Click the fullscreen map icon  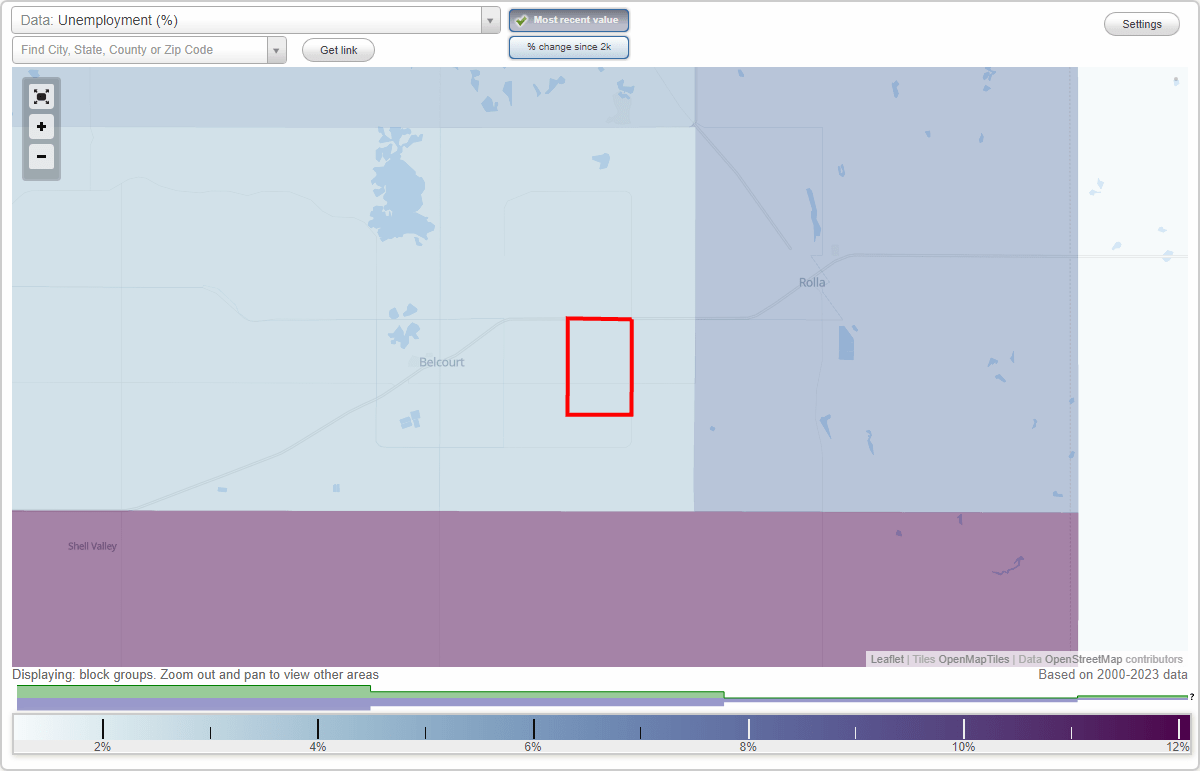[41, 96]
